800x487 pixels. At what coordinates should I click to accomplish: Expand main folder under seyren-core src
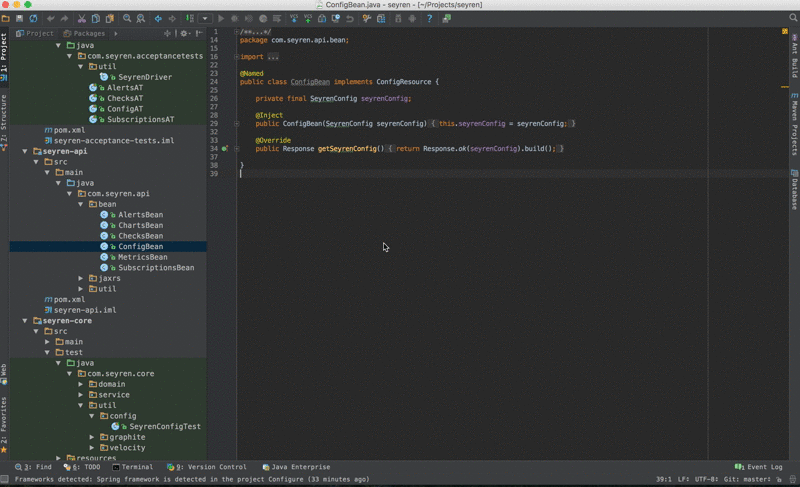click(x=47, y=342)
